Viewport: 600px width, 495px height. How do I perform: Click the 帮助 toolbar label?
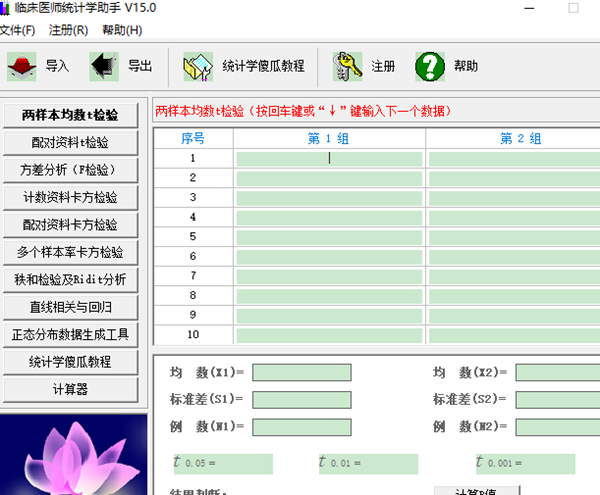pos(466,66)
